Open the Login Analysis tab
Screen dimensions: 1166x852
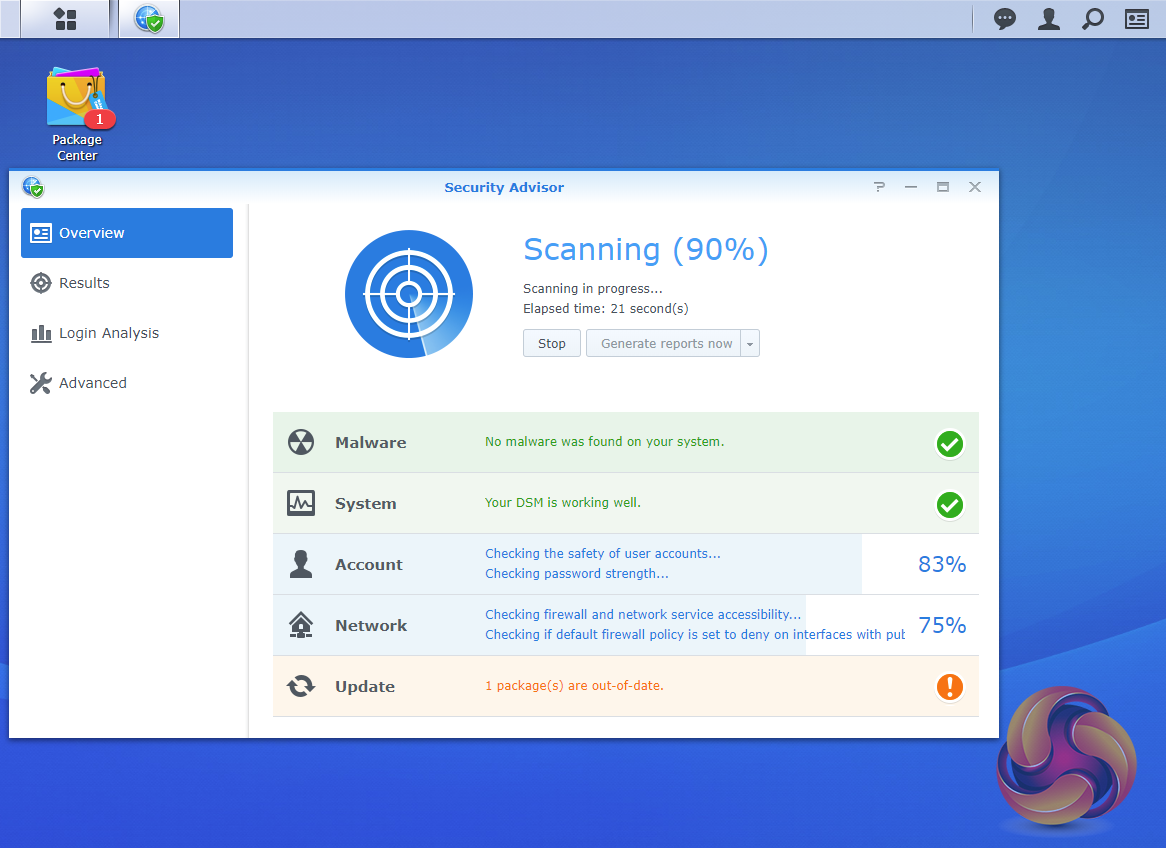(x=127, y=333)
